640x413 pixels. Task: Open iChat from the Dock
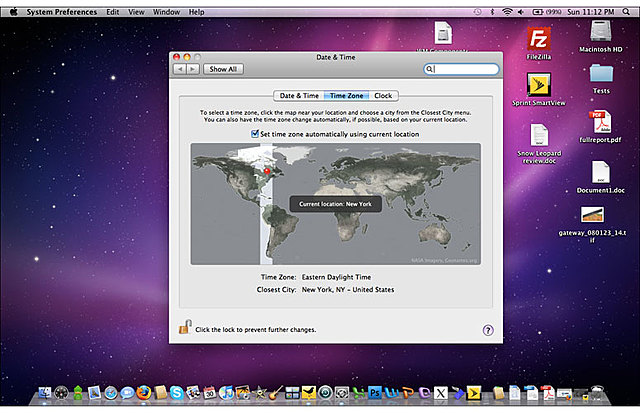point(127,393)
